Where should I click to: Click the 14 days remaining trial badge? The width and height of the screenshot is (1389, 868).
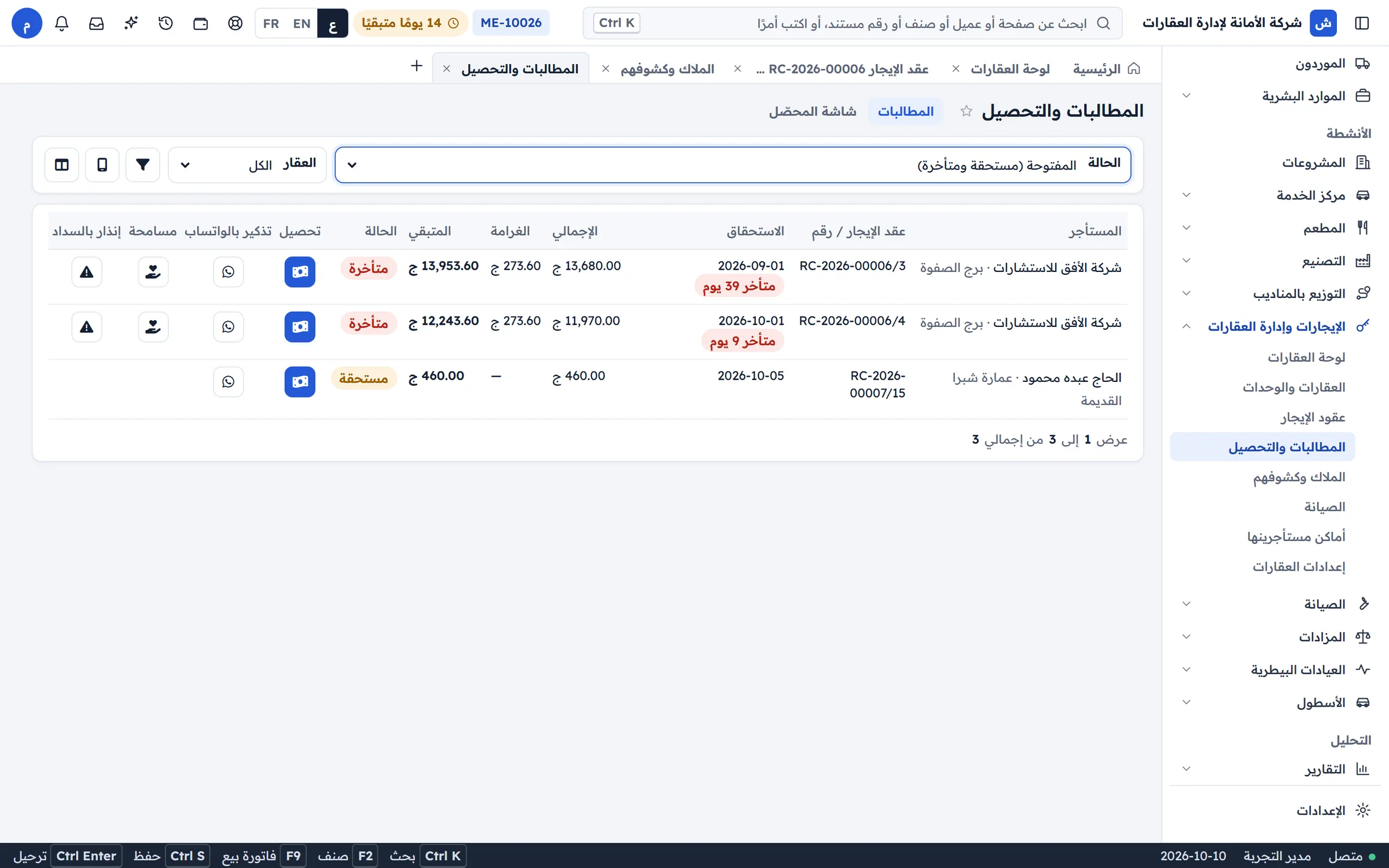pos(410,23)
